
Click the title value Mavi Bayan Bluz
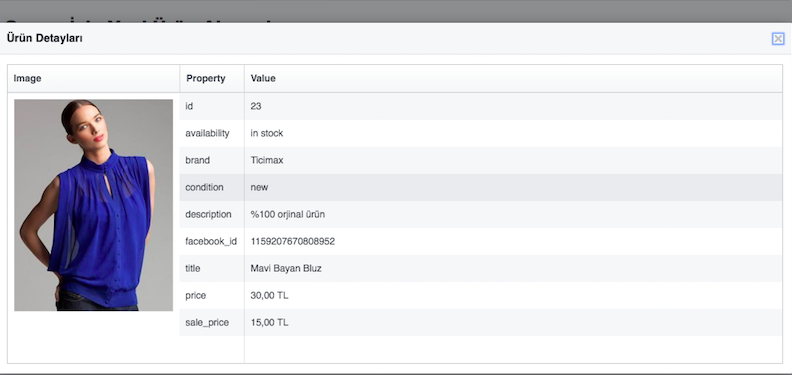[x=286, y=268]
